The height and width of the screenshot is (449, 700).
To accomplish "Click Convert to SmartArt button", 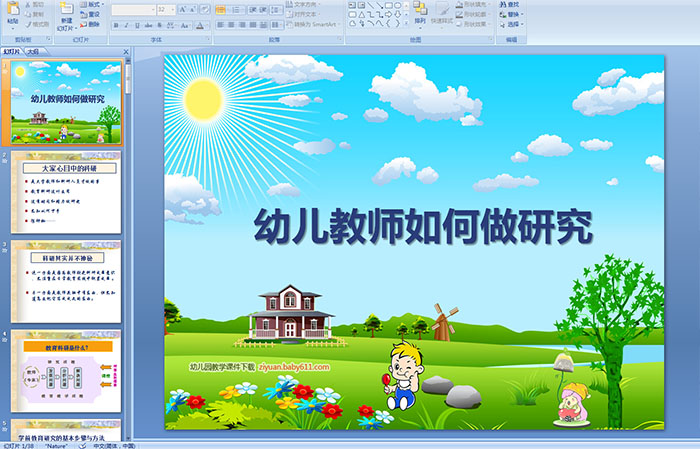I will 314,24.
